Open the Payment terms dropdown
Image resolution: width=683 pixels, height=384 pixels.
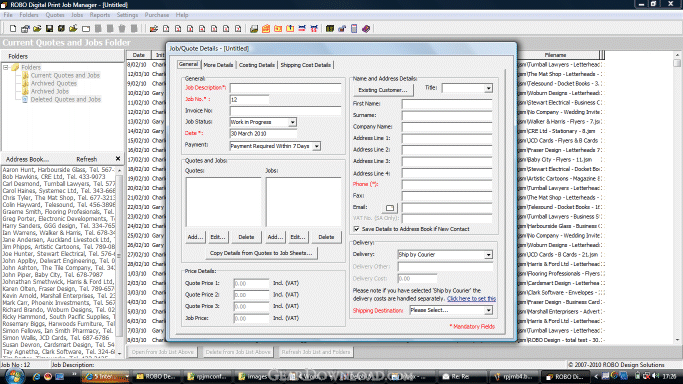coord(317,146)
